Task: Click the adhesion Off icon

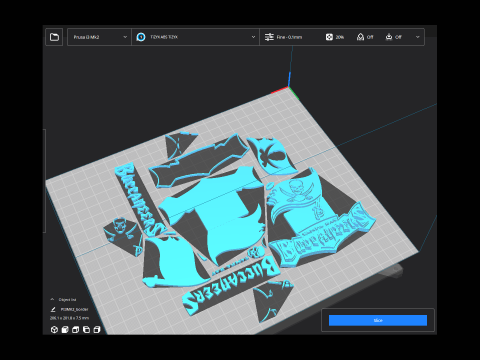Action: point(389,37)
